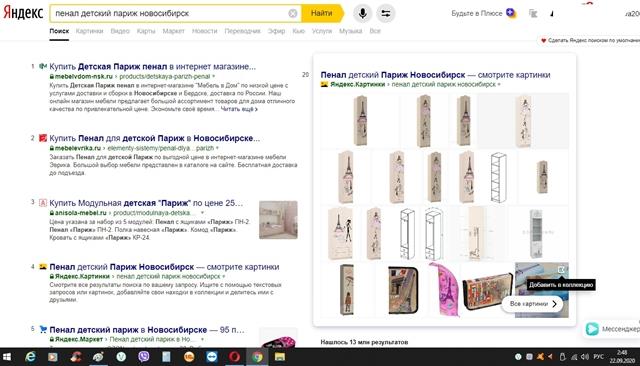Switch to the Картинки tab
The width and height of the screenshot is (640, 366).
89,31
